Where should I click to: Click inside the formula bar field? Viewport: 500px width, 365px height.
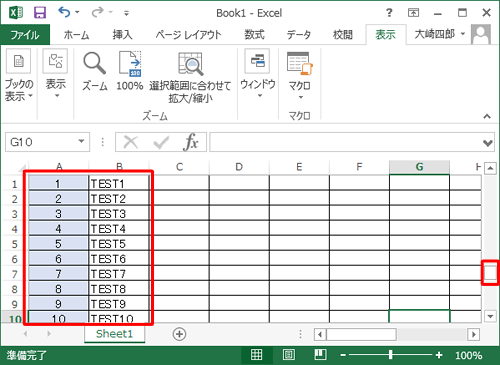[345, 142]
